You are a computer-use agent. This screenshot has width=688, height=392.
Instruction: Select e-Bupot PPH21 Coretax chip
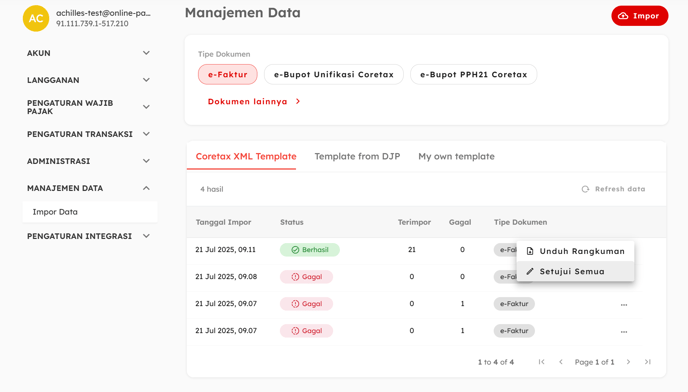(473, 75)
